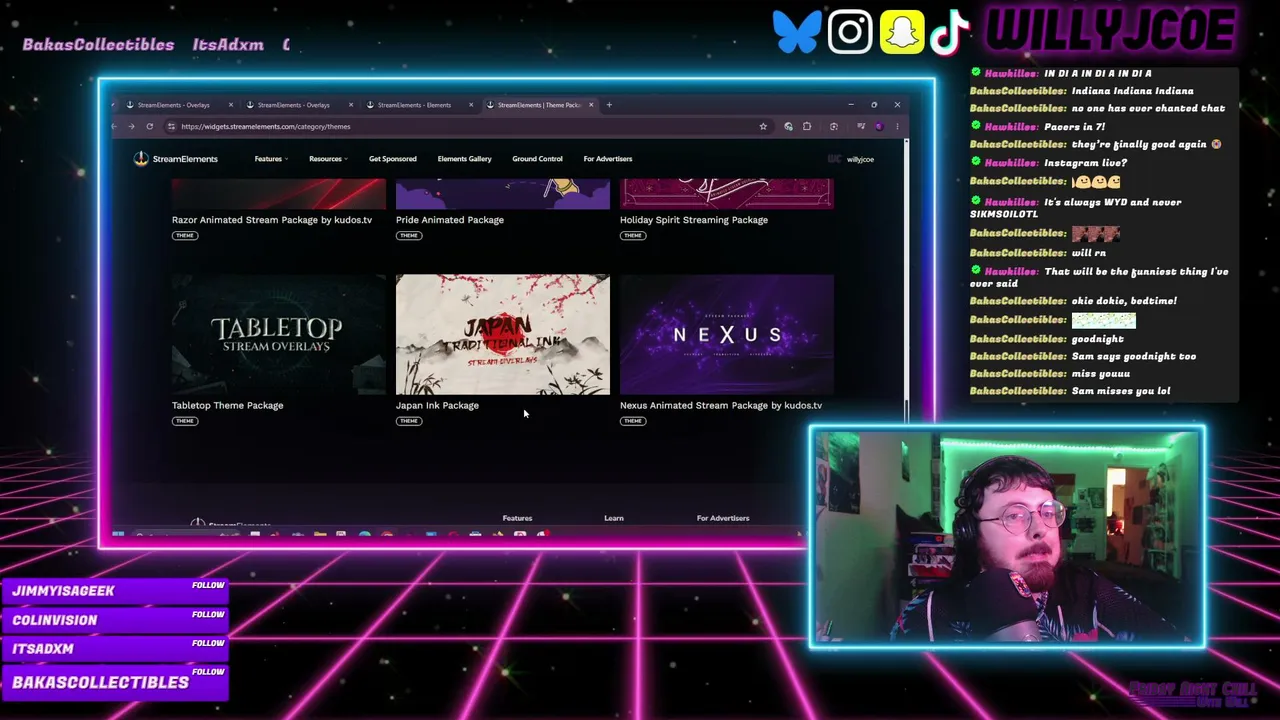This screenshot has height=720, width=1280.
Task: Click the THEME tag under Tabletop Theme Package
Action: [x=184, y=421]
